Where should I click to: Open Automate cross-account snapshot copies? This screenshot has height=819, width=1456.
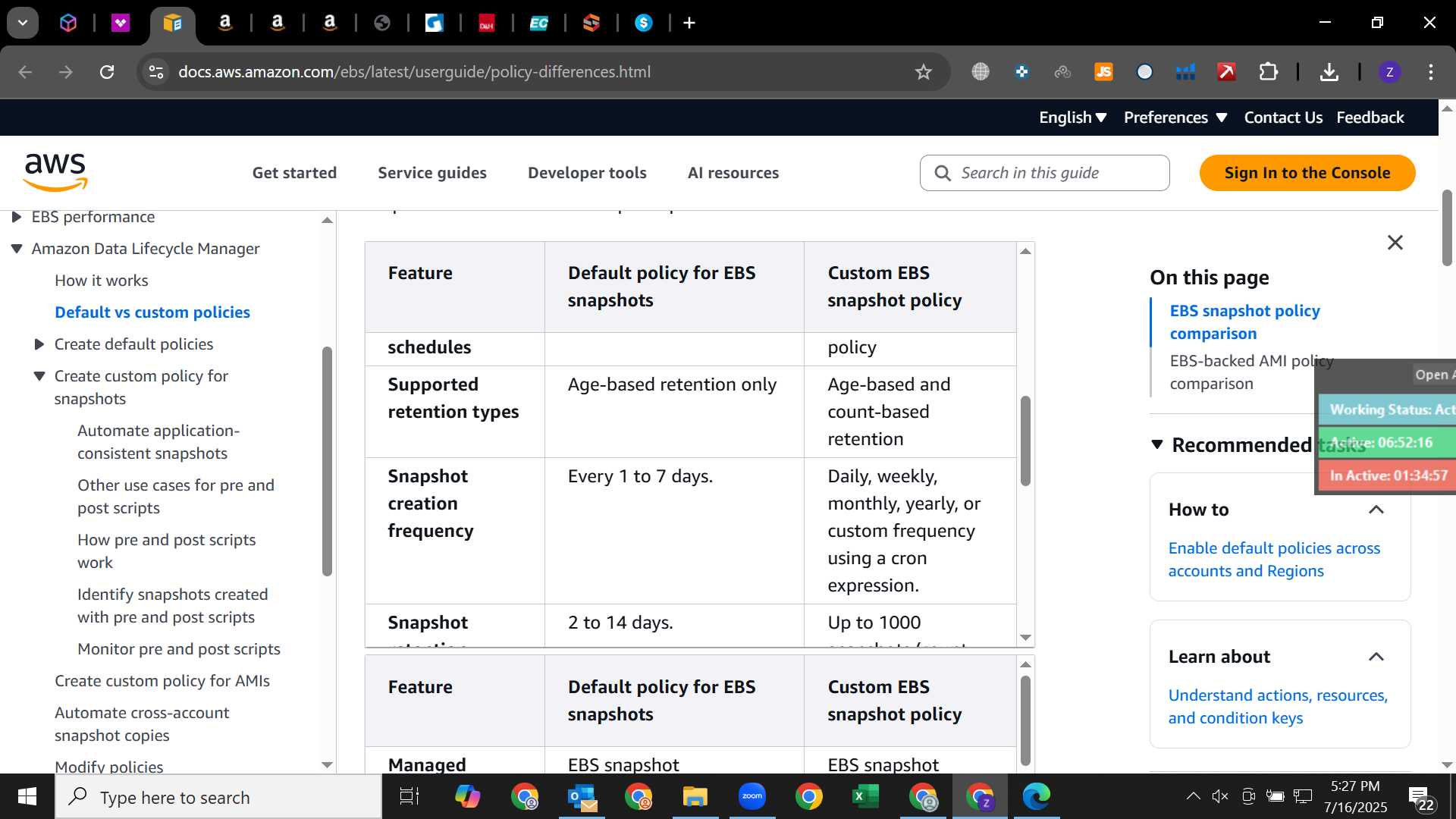[142, 724]
